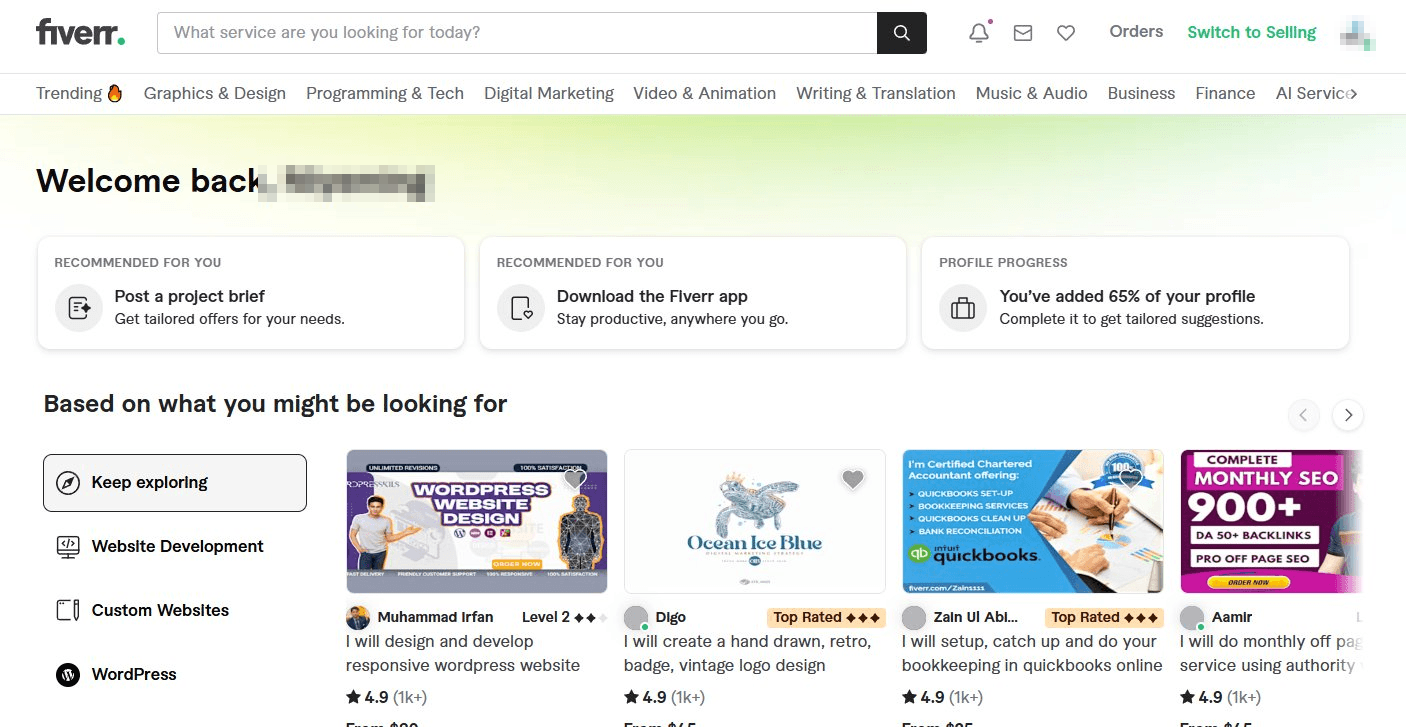Screen dimensions: 1406x727
Task: Open saved lists heart icon
Action: tap(1066, 33)
